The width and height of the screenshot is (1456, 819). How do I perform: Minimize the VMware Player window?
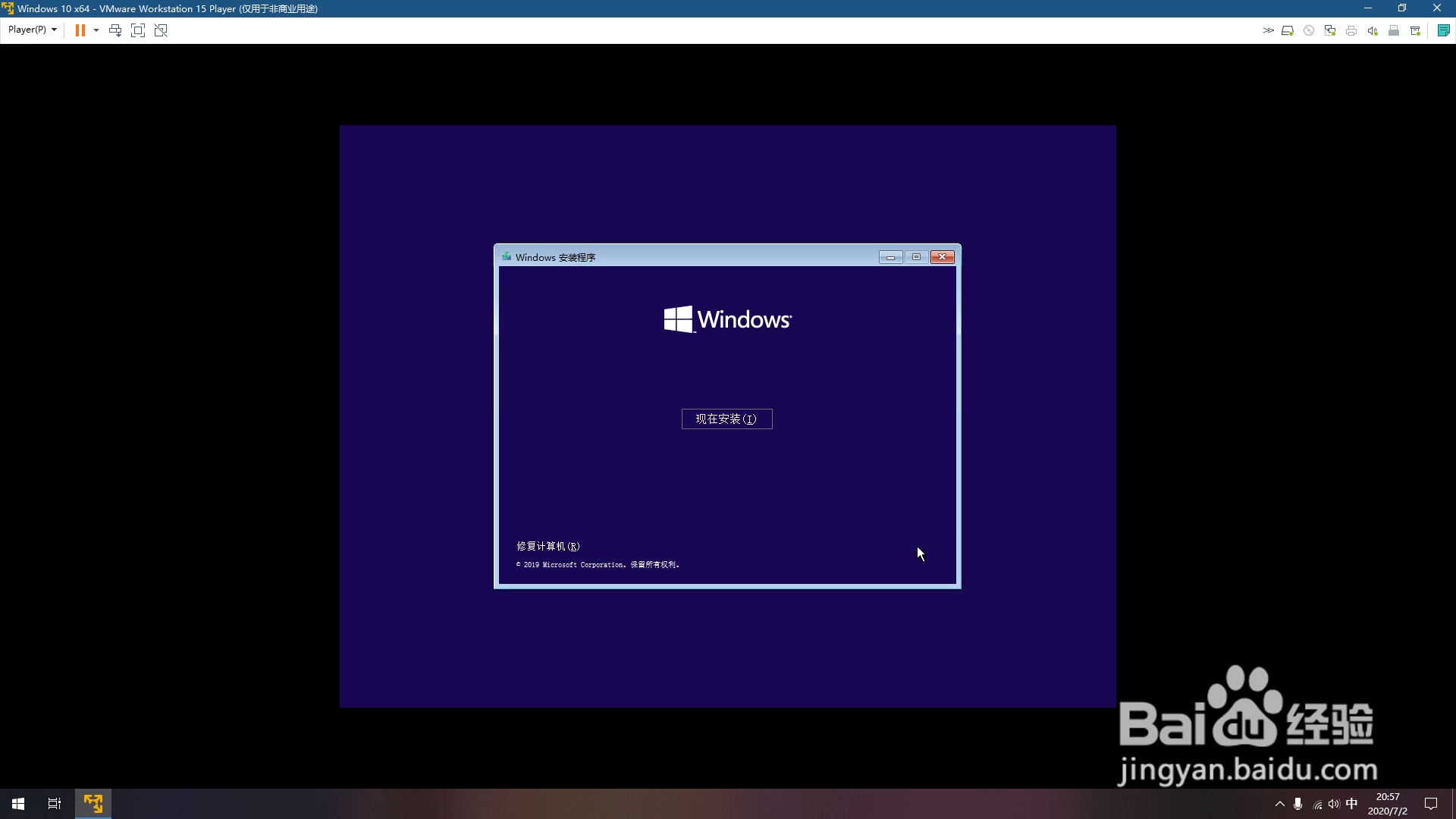pos(1368,8)
